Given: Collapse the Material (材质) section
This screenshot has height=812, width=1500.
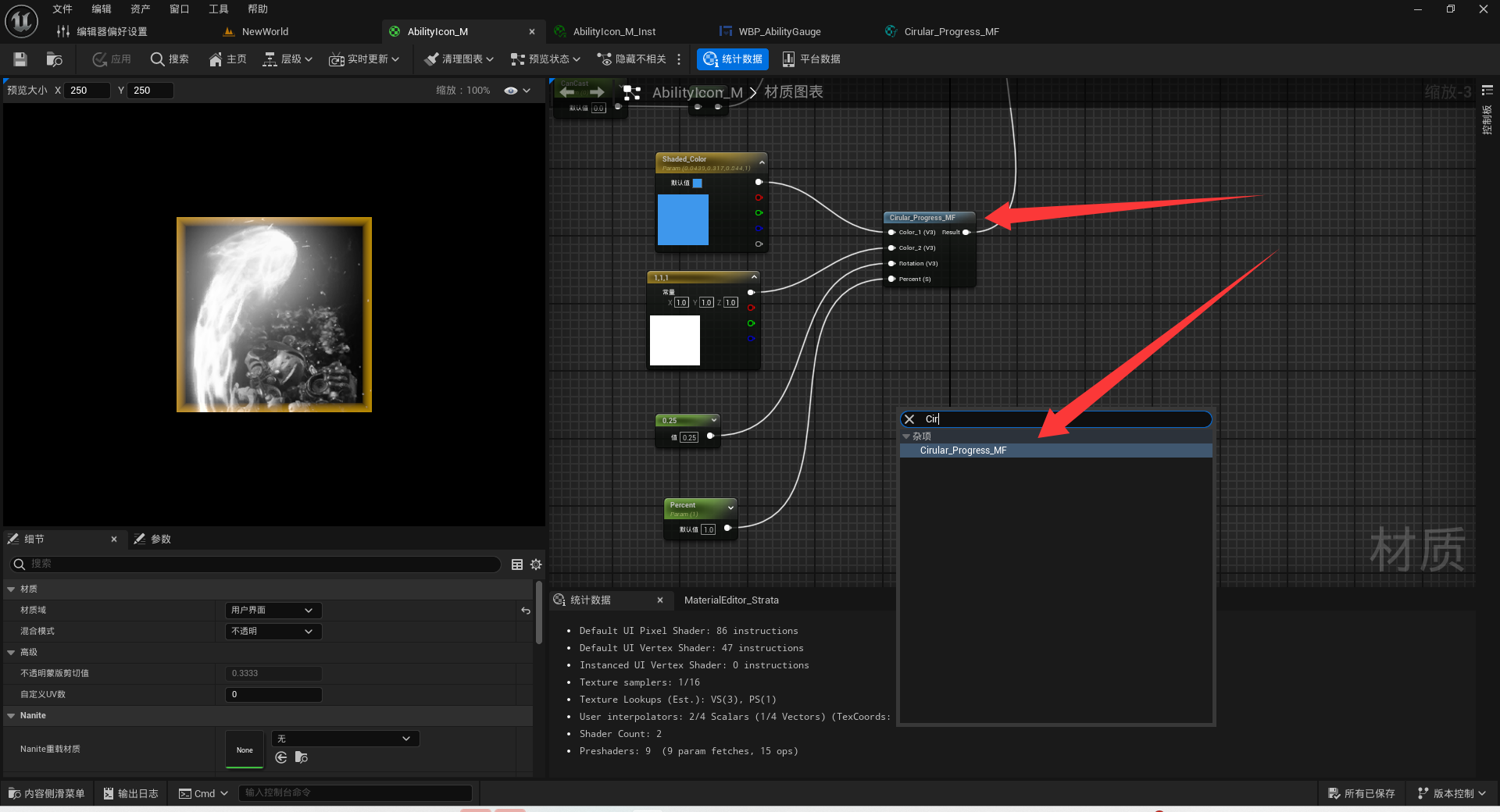Looking at the screenshot, I should coord(11,589).
